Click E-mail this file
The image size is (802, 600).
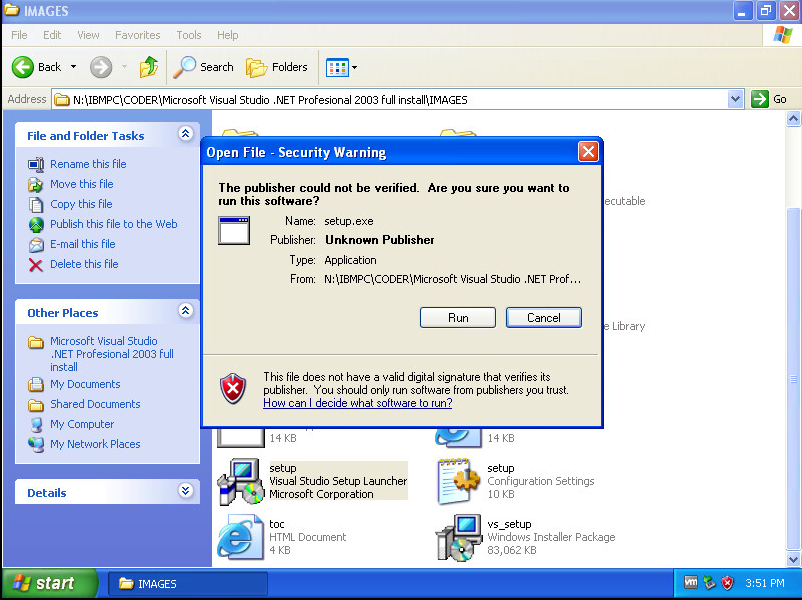click(82, 244)
